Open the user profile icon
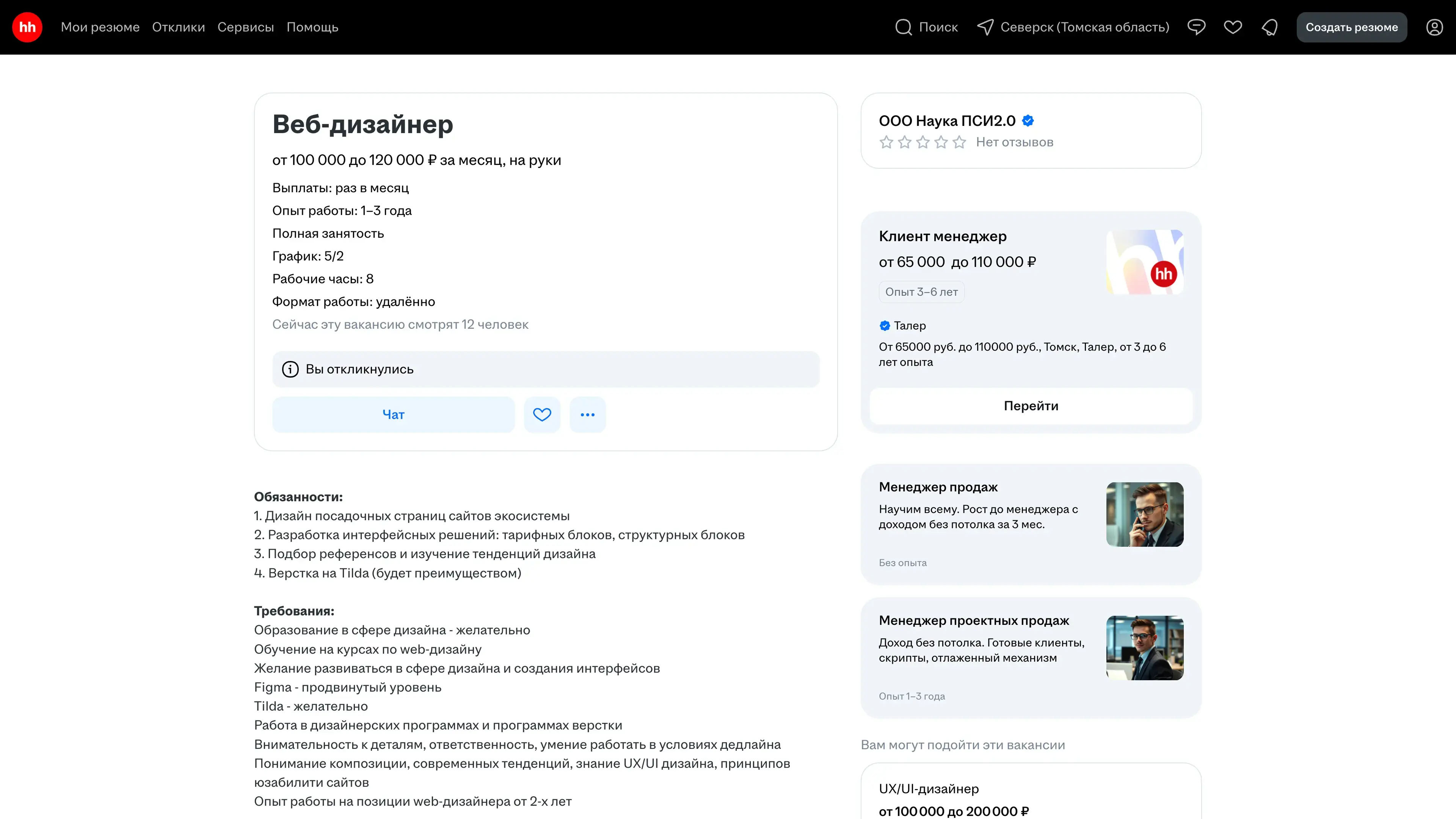This screenshot has height=819, width=1456. point(1434,27)
